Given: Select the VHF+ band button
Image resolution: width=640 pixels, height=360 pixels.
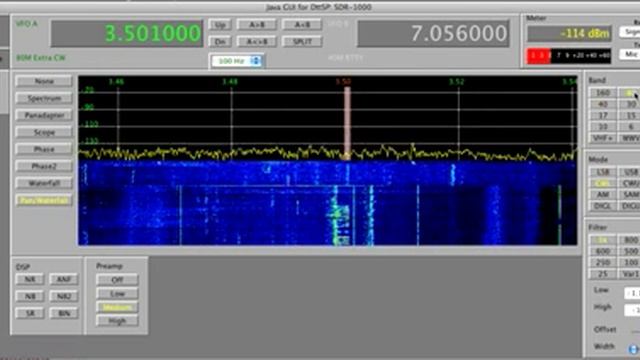Looking at the screenshot, I should (603, 138).
